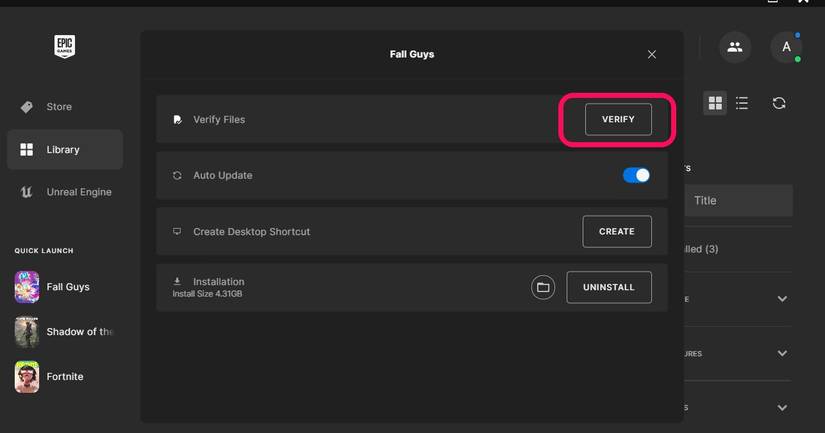Open the friends list icon
Viewport: 825px width, 433px height.
(735, 47)
